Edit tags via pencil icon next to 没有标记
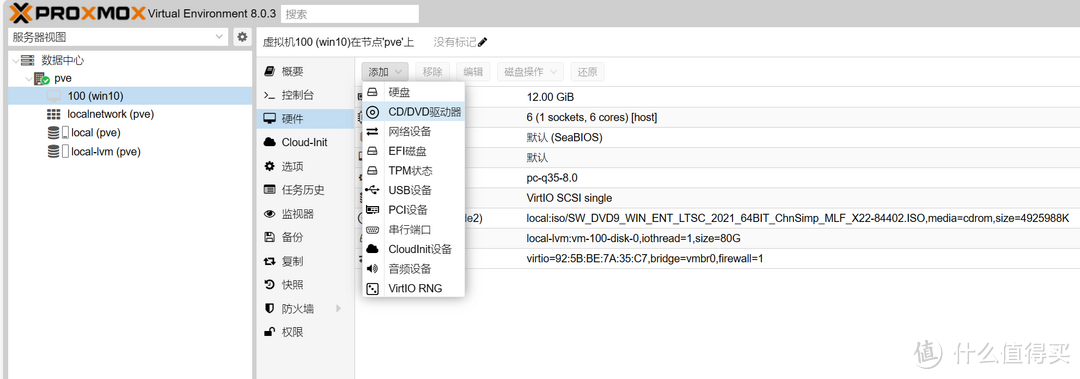This screenshot has width=1080, height=379. pos(482,42)
